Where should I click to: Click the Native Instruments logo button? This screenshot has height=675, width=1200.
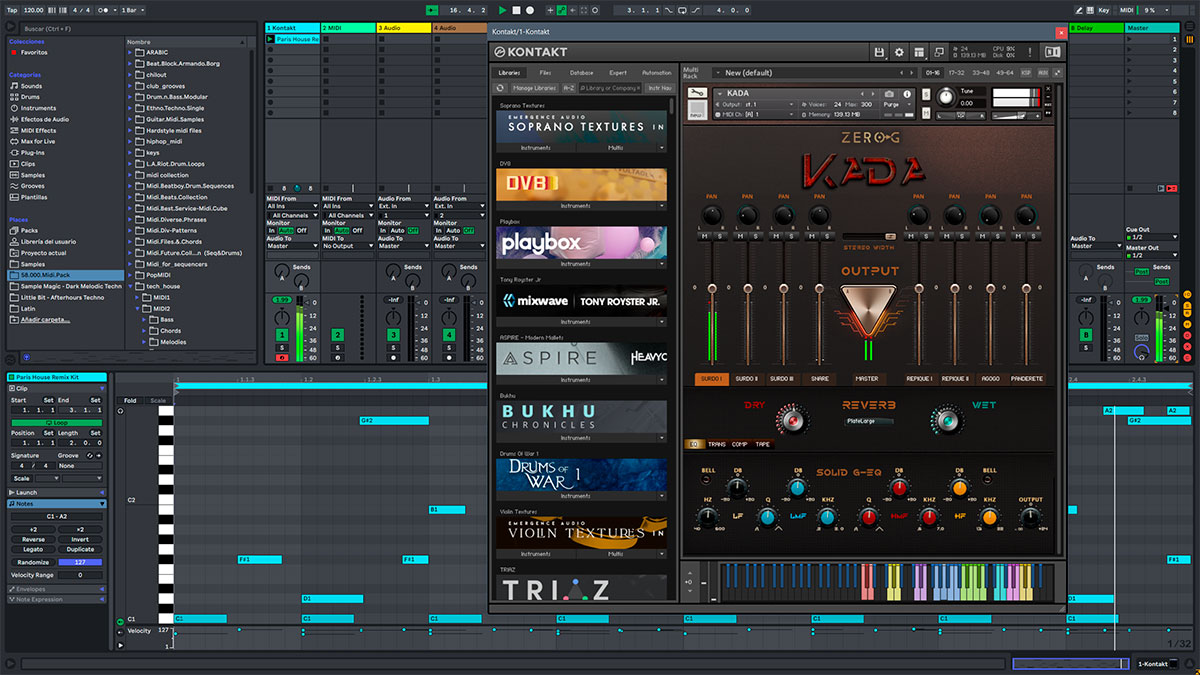point(1052,52)
